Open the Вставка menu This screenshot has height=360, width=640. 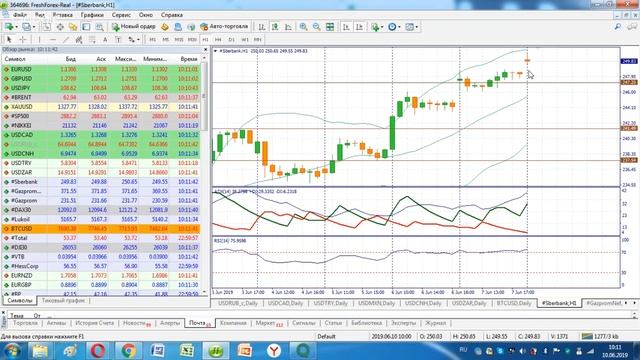click(62, 15)
